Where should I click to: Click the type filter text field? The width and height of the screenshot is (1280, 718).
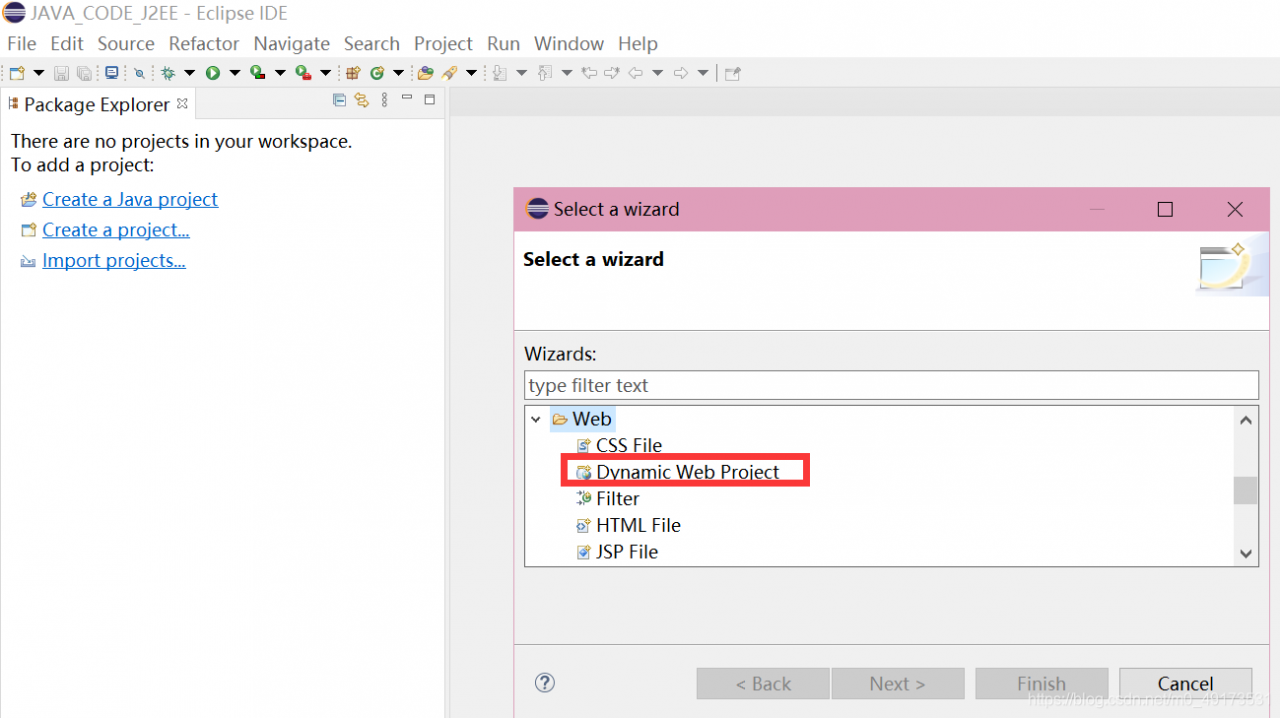click(891, 385)
